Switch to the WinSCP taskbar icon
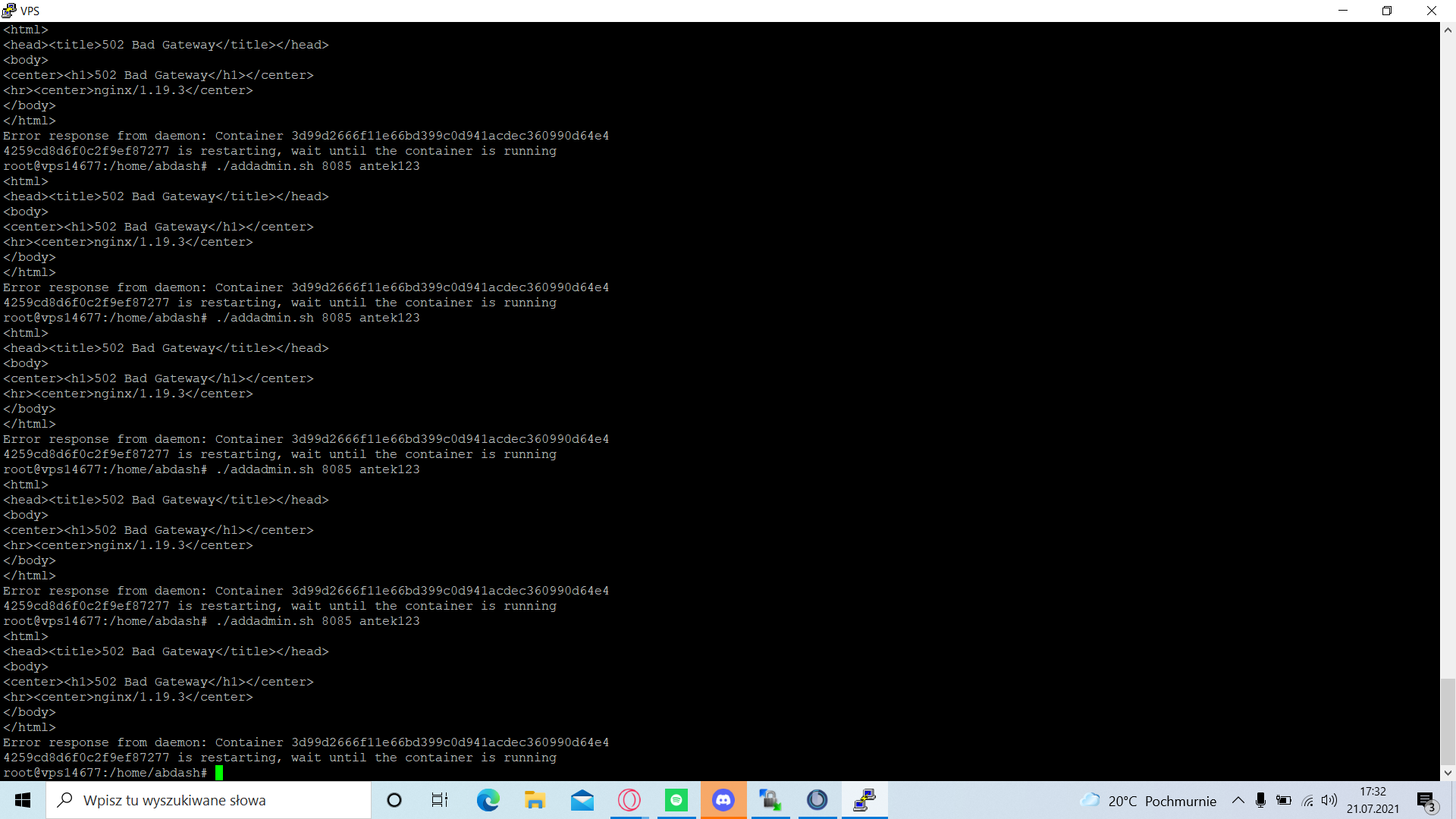 coord(770,800)
